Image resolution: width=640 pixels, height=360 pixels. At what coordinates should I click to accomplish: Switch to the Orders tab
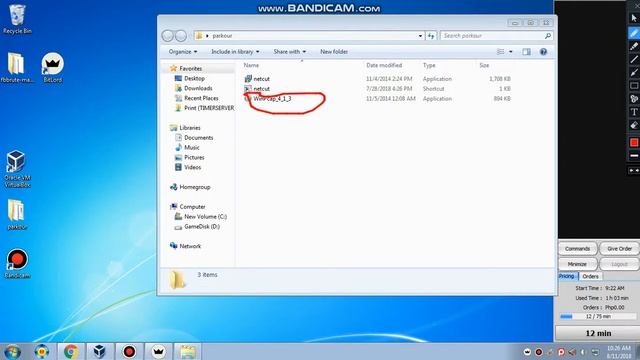[x=590, y=276]
